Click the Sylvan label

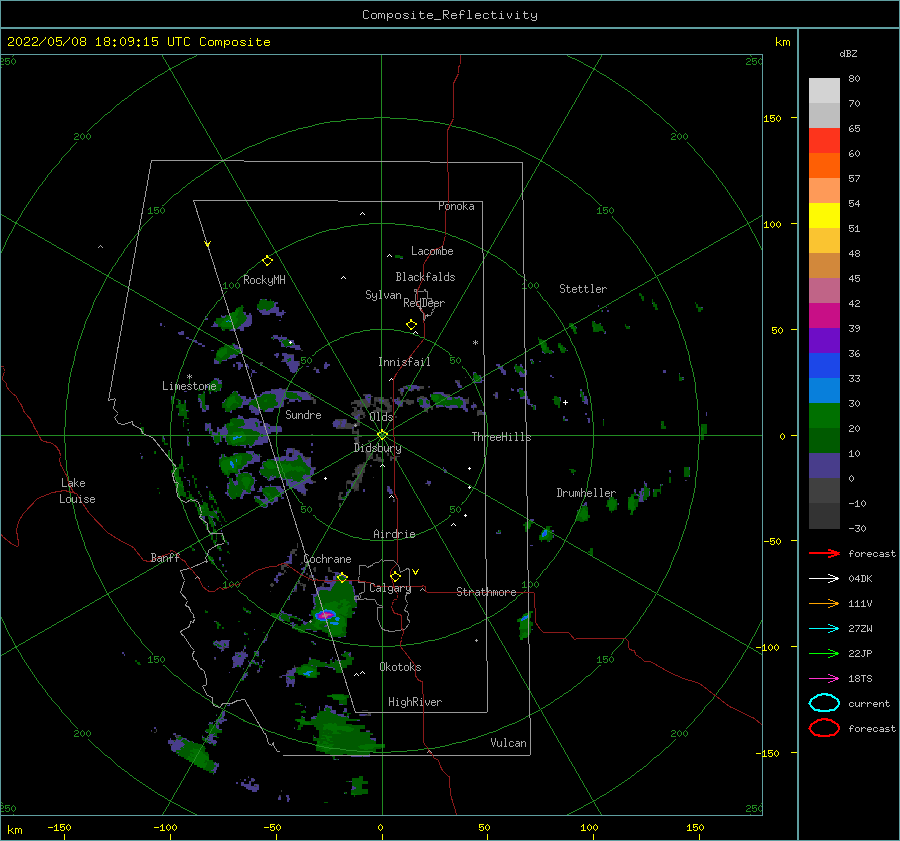(x=383, y=295)
